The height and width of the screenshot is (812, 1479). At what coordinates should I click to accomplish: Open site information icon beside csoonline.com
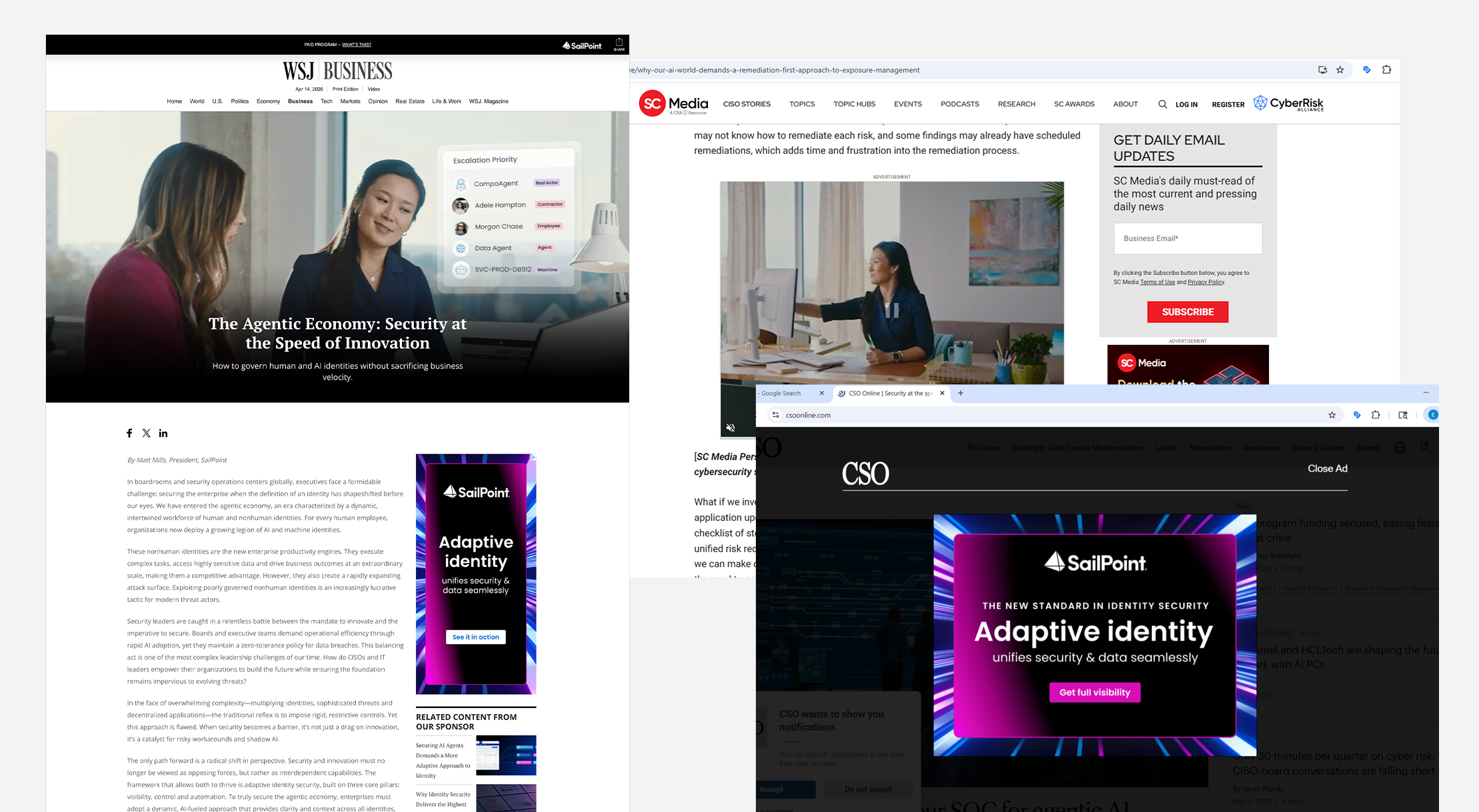775,415
